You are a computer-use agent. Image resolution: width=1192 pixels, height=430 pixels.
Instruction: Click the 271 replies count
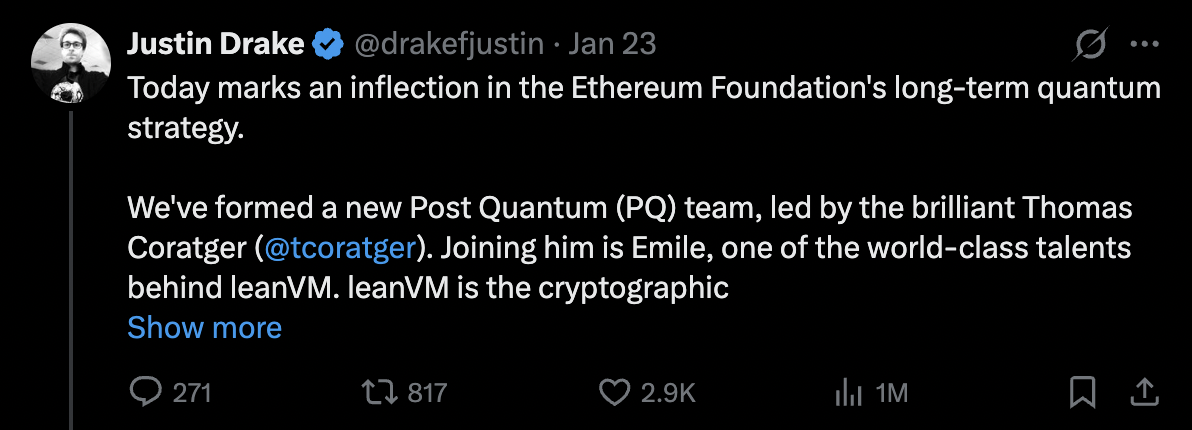point(192,393)
